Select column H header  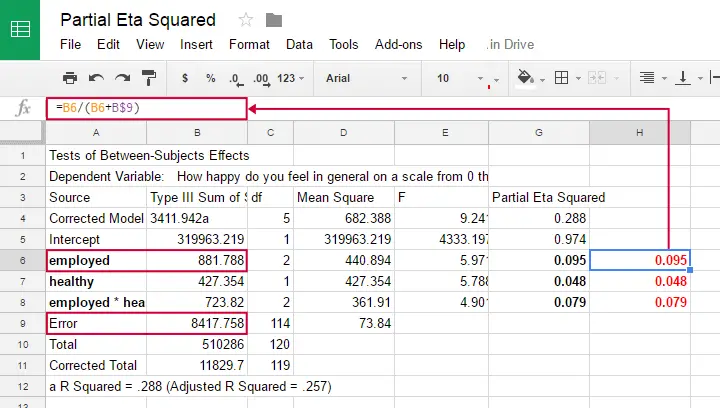[640, 133]
